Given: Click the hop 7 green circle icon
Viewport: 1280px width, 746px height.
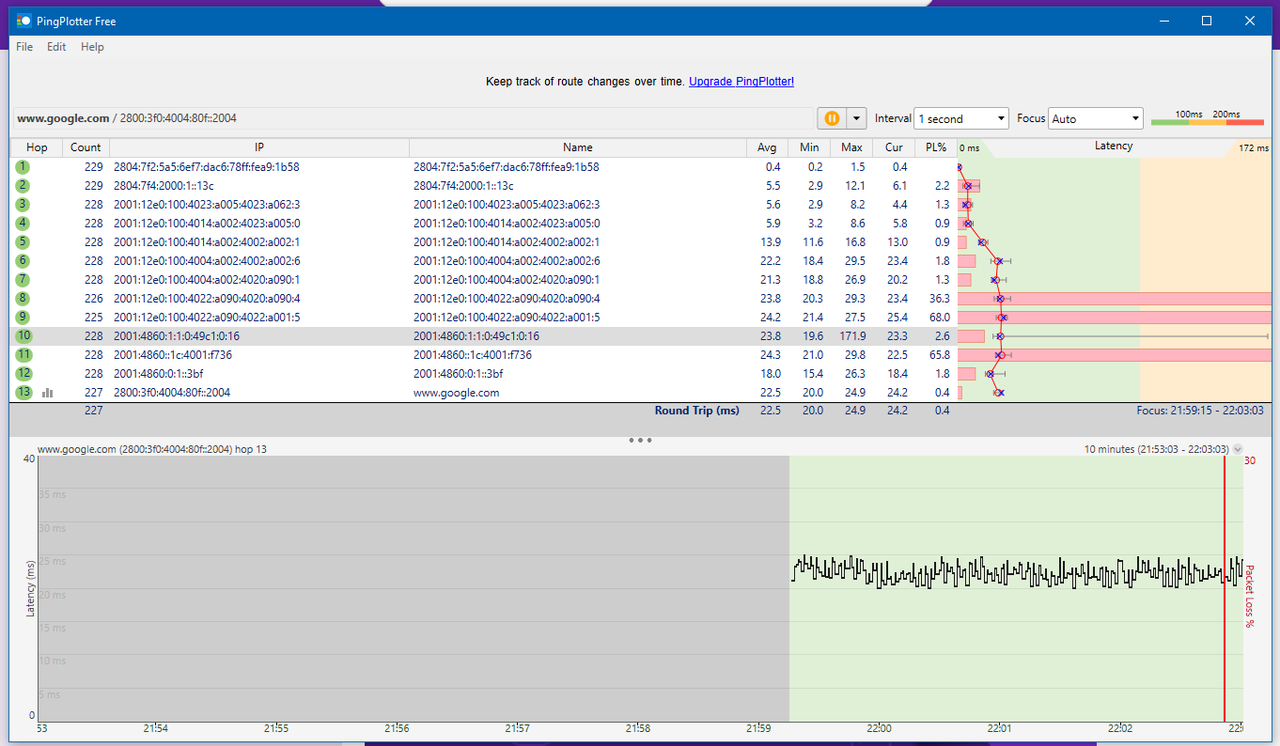Looking at the screenshot, I should click(22, 280).
